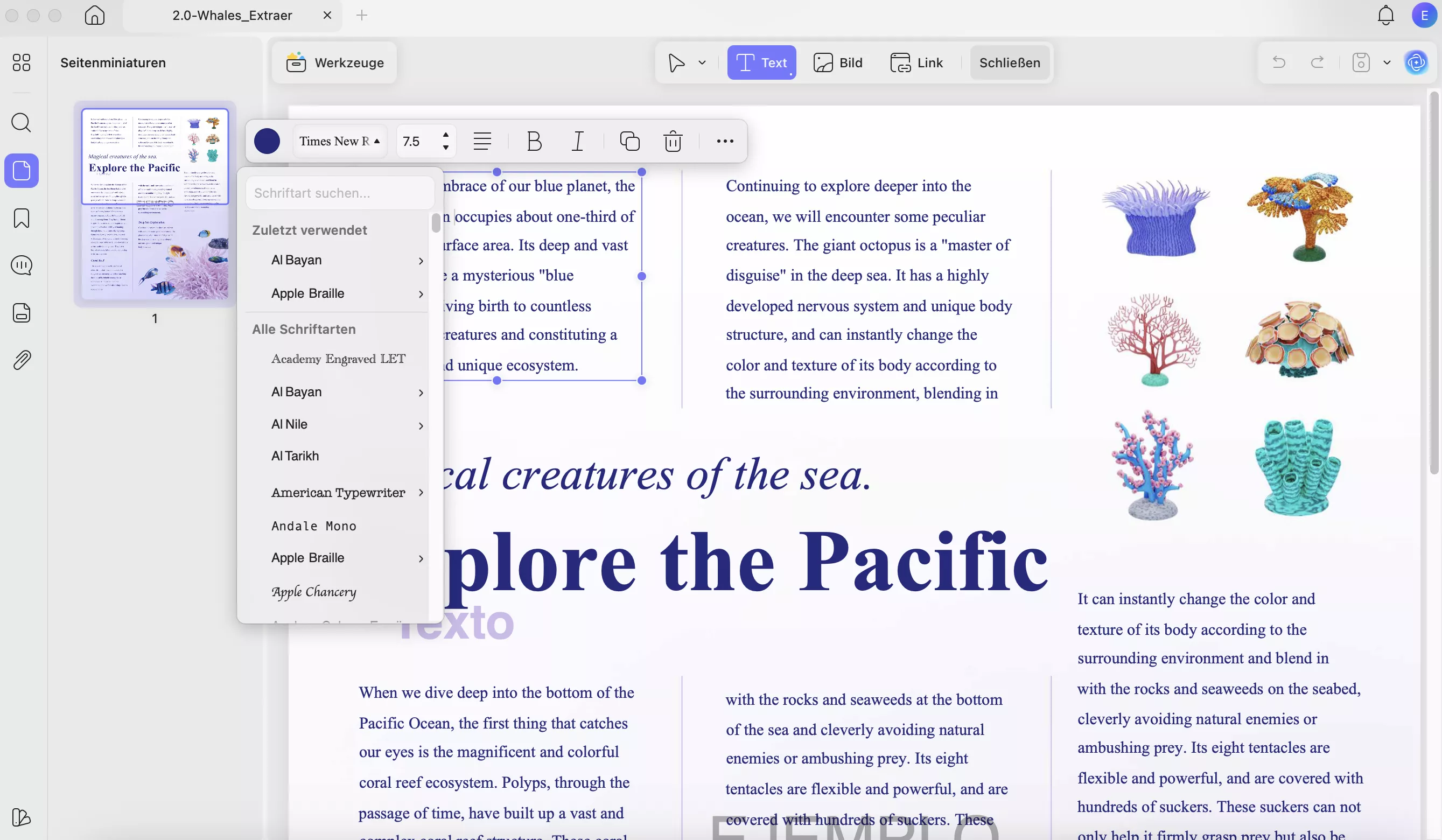Screen dimensions: 1442x840
Task: Open the search panel in the sidebar
Action: (21, 123)
